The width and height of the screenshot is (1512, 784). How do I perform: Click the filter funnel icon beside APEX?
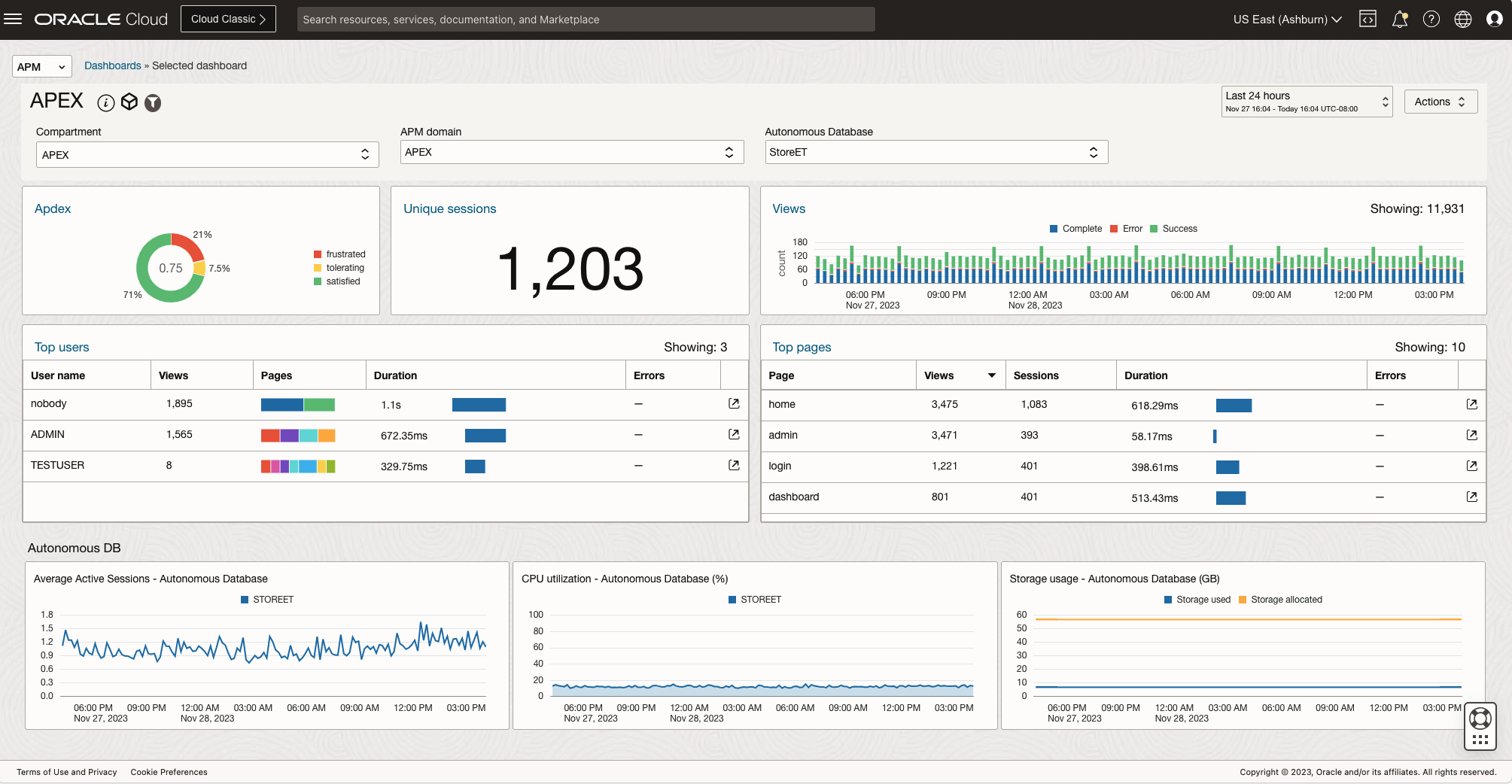153,102
